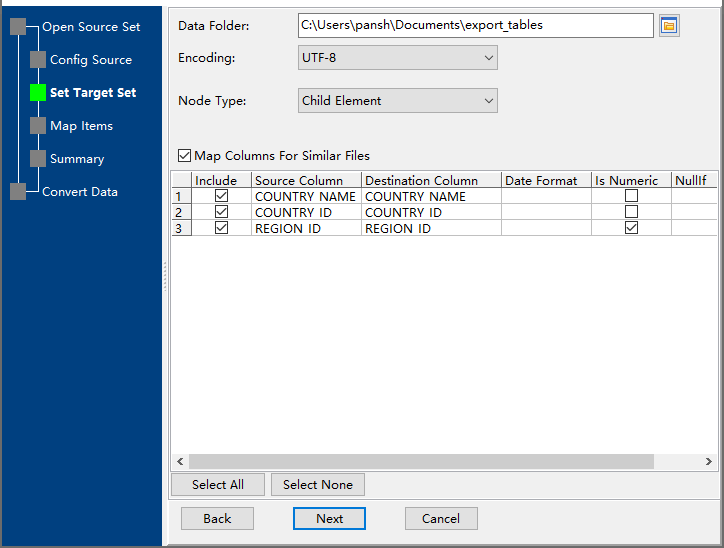Click the gray Open Source Set step marker

click(18, 27)
